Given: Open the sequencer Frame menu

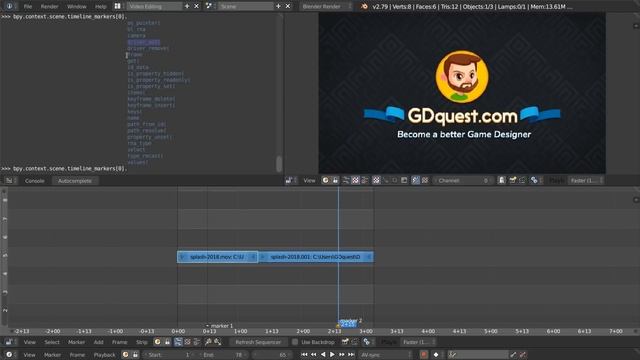Looking at the screenshot, I should point(120,342).
